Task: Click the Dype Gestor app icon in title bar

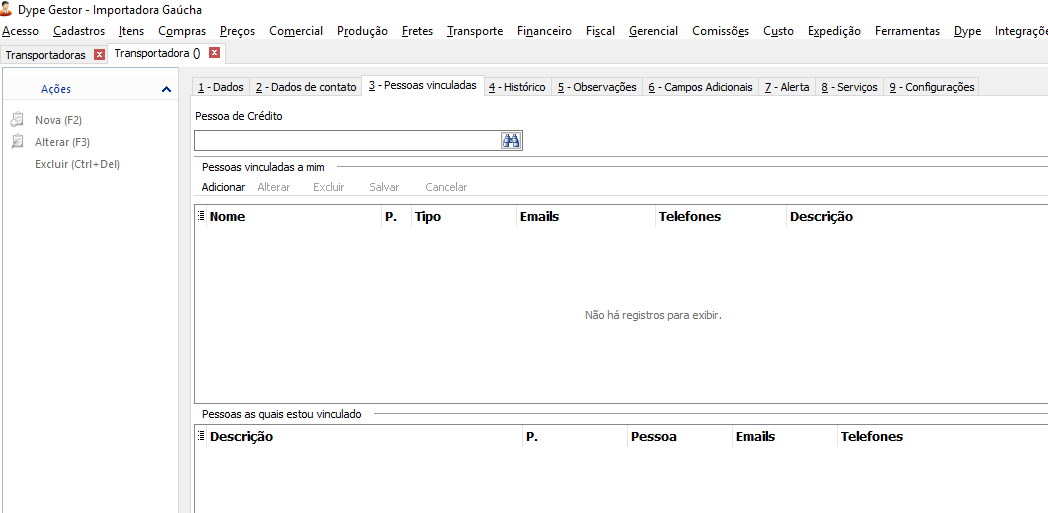Action: point(7,9)
